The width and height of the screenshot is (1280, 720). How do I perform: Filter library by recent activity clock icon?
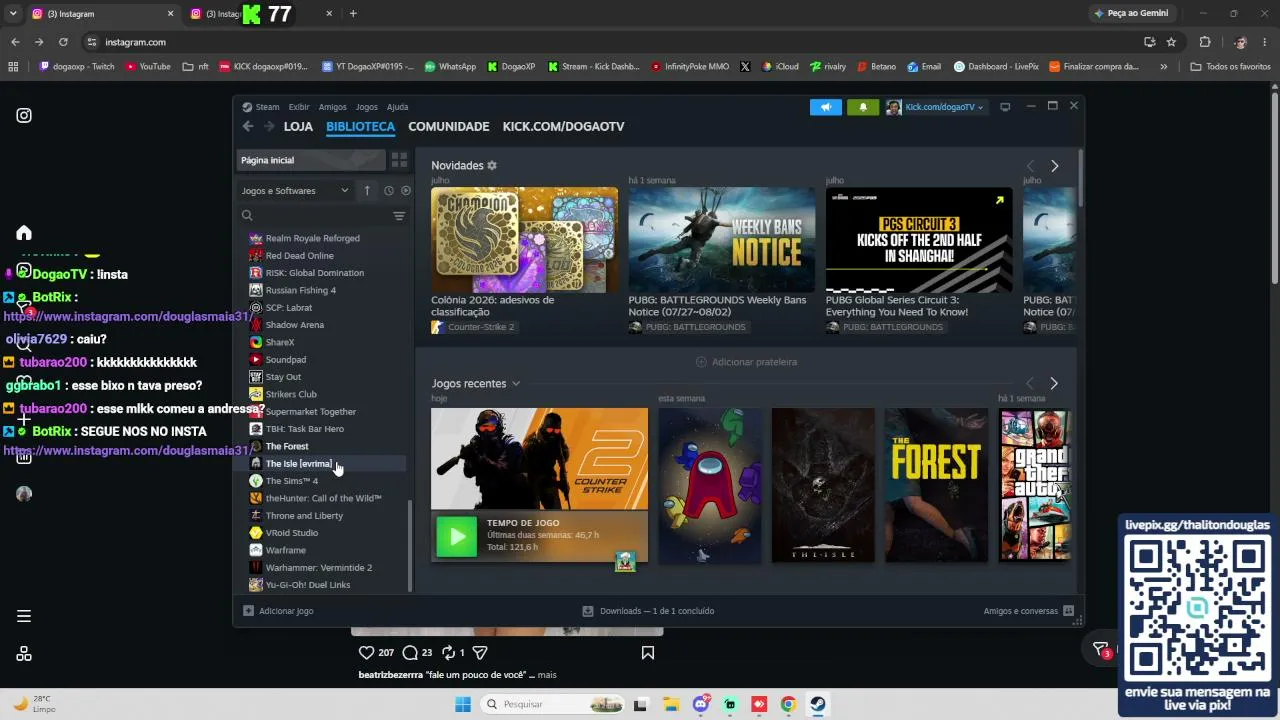(389, 190)
